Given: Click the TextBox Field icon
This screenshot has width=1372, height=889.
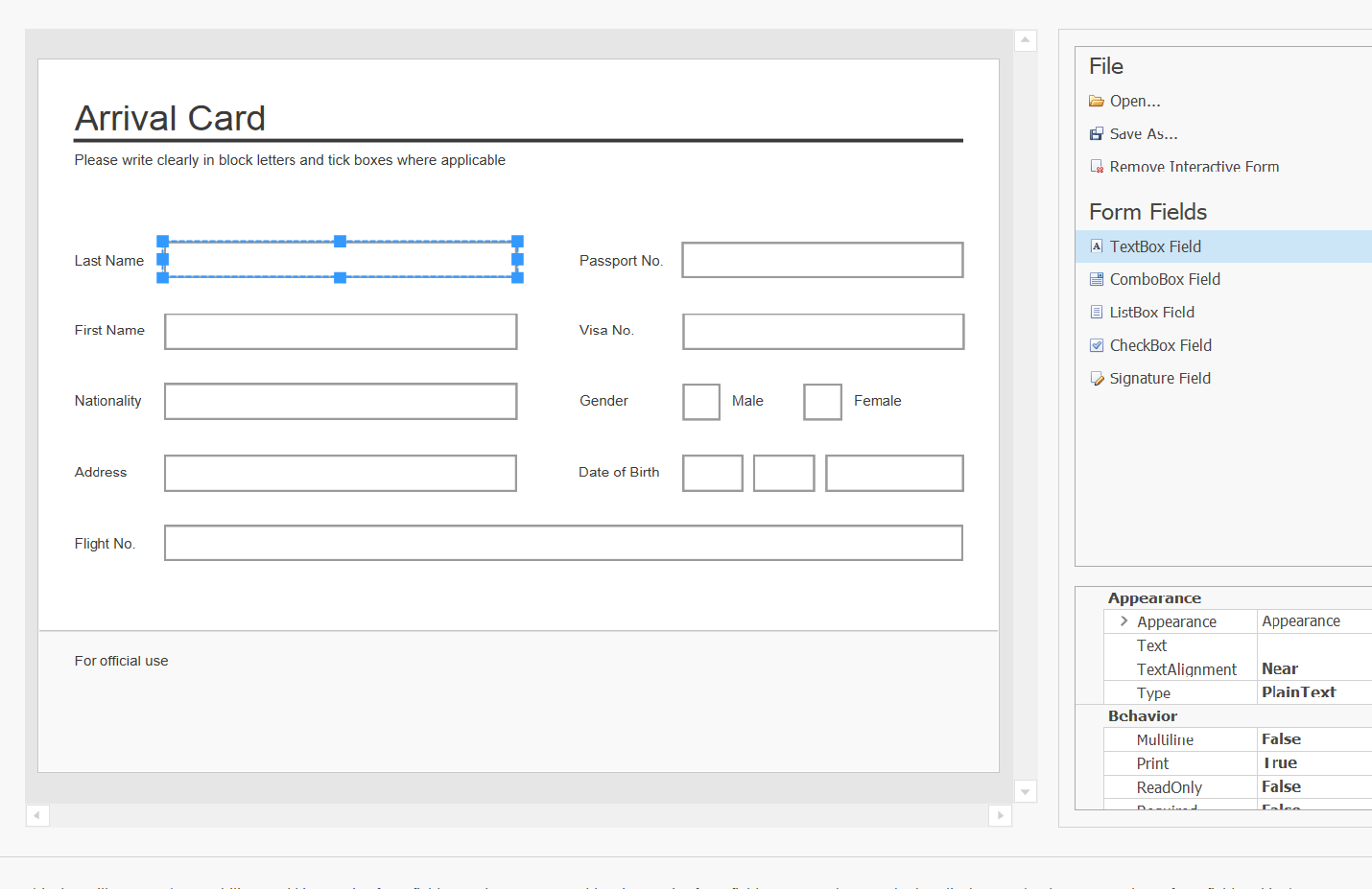Looking at the screenshot, I should tap(1097, 246).
